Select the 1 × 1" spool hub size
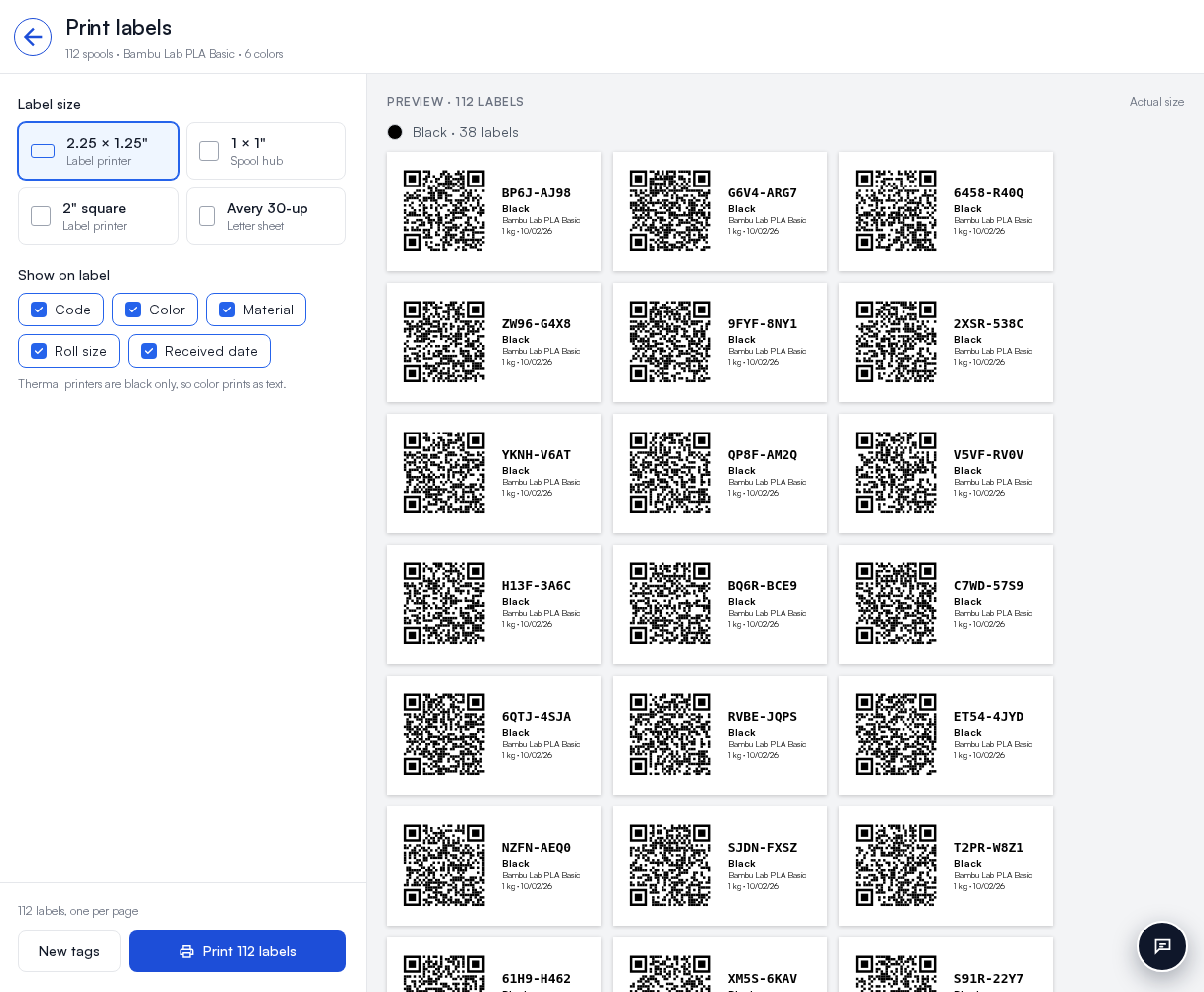This screenshot has width=1204, height=992. click(266, 151)
